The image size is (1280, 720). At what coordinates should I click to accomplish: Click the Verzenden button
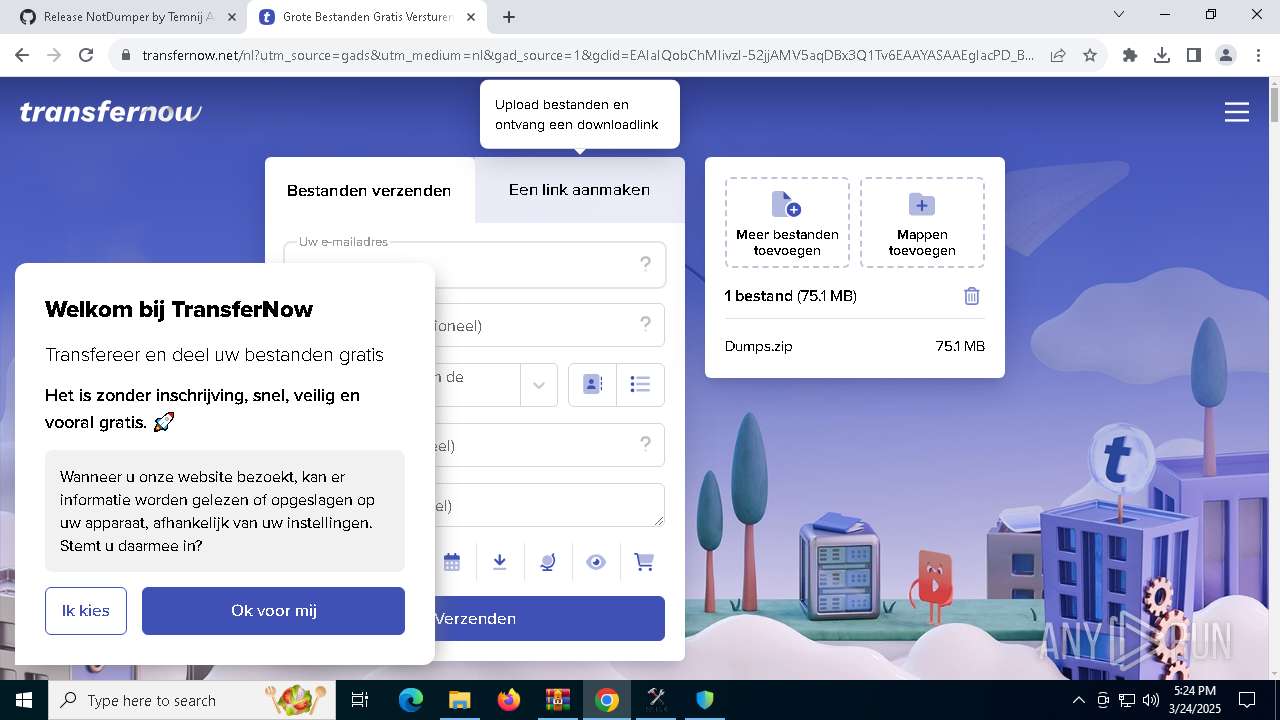pos(475,618)
